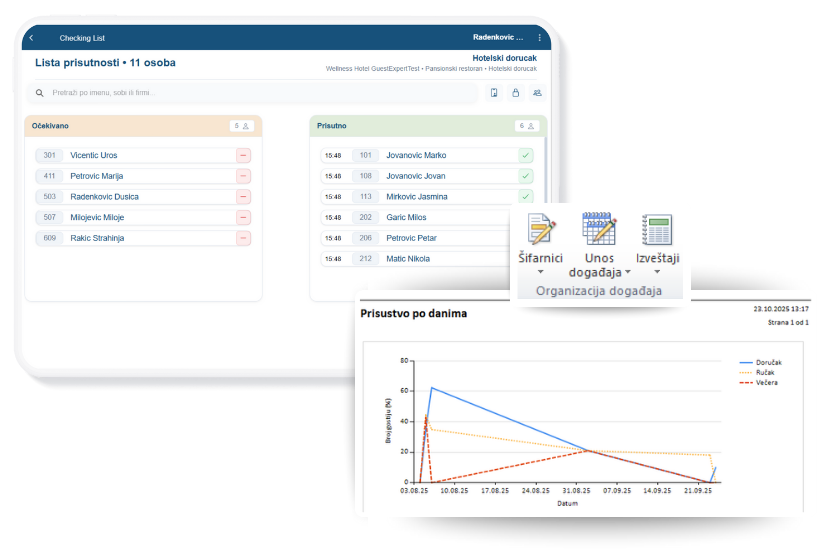Viewport: 836px width, 555px height.
Task: Expand the Izveštaji dropdown arrow
Action: [657, 272]
